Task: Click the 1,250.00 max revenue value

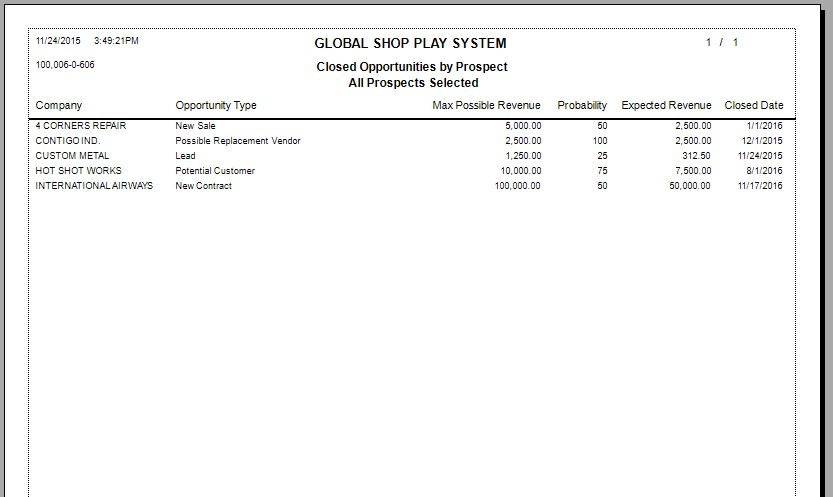Action: coord(523,156)
